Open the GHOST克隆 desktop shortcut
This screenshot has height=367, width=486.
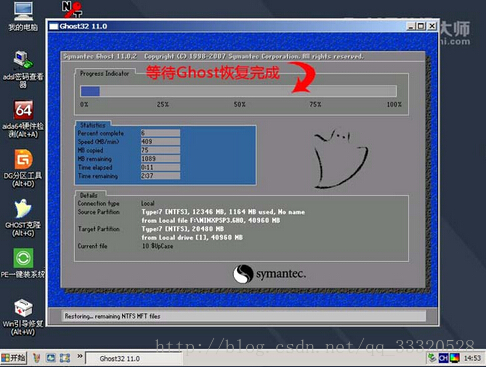click(x=23, y=217)
